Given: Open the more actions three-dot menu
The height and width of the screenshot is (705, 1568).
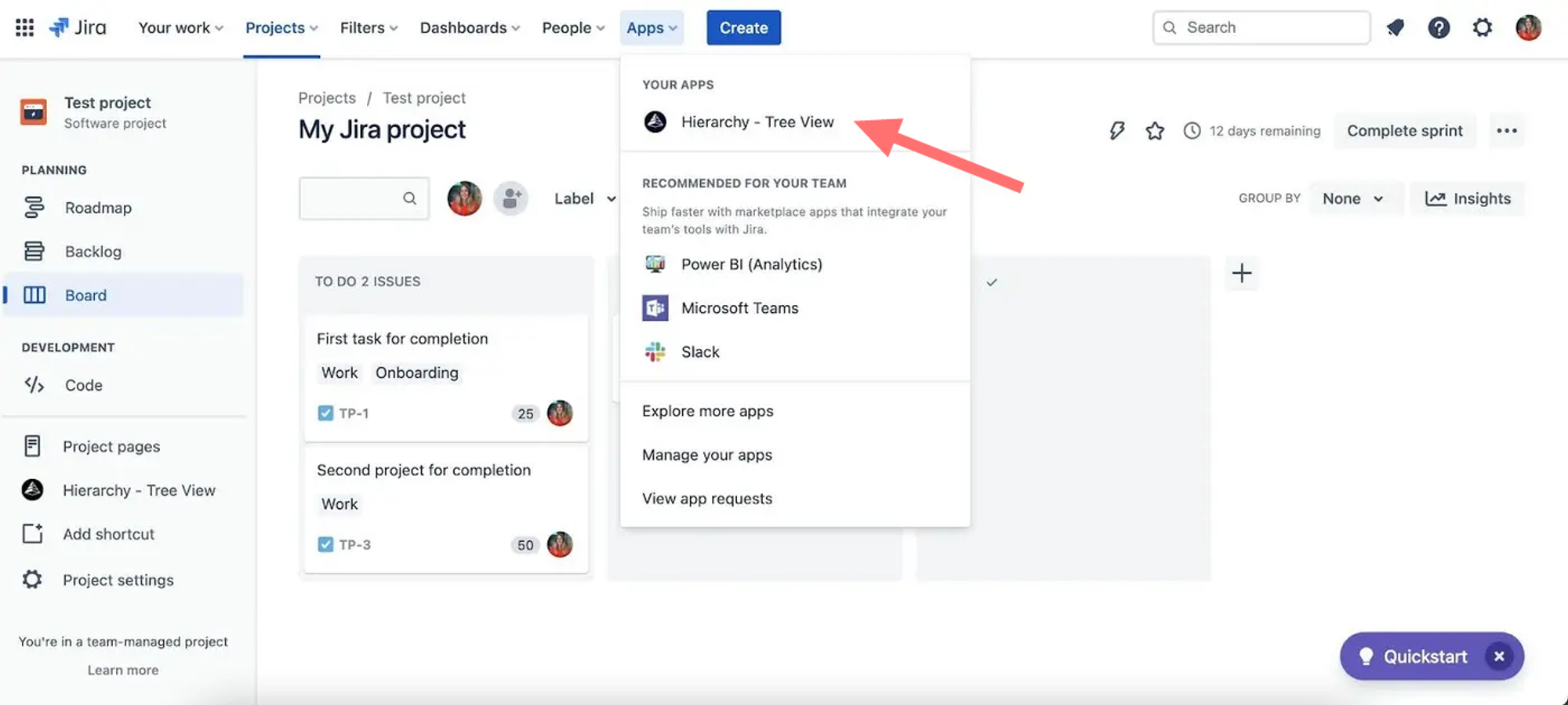Looking at the screenshot, I should pos(1507,131).
